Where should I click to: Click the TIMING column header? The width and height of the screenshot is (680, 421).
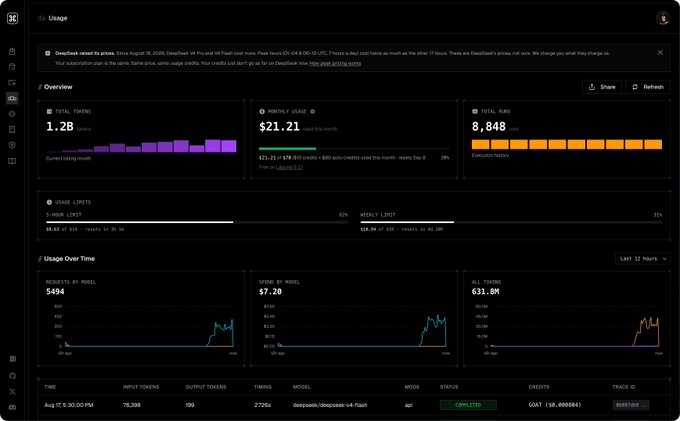pos(263,387)
